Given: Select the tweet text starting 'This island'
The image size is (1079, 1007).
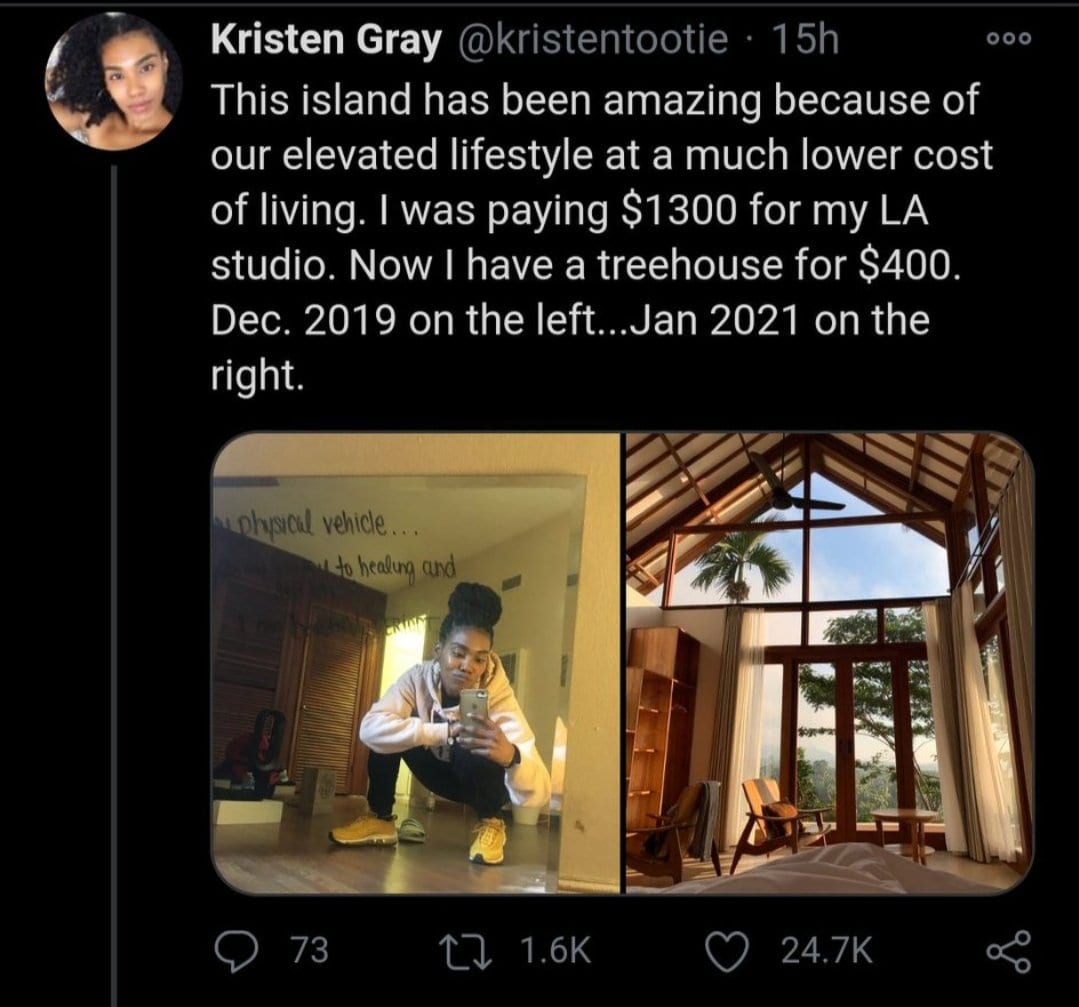Looking at the screenshot, I should click(x=602, y=237).
